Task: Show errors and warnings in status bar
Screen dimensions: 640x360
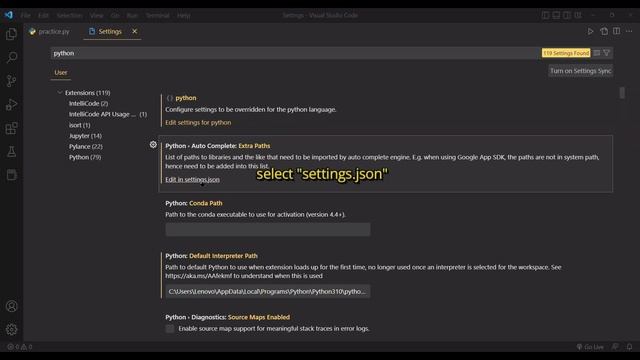Action: coord(20,347)
